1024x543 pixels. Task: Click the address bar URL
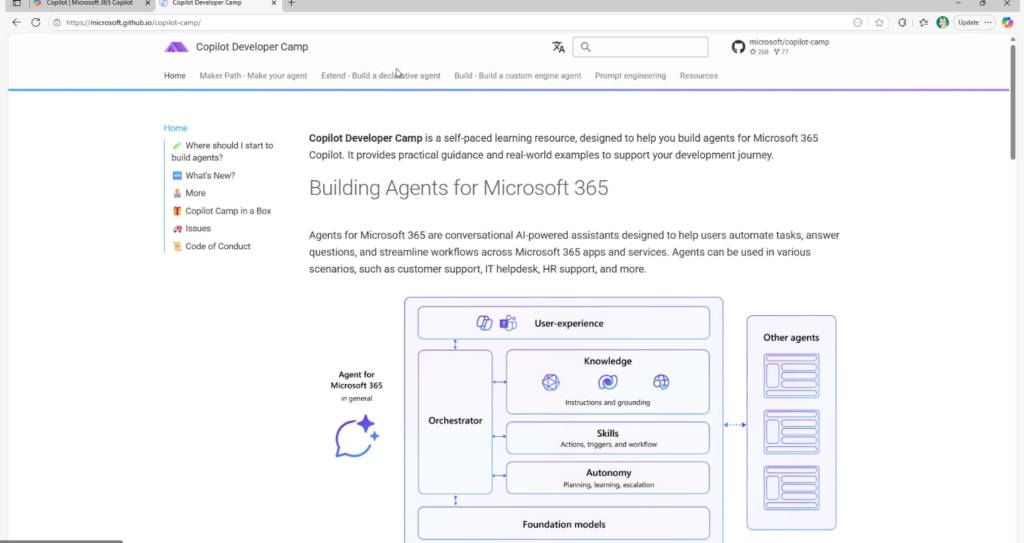click(133, 22)
